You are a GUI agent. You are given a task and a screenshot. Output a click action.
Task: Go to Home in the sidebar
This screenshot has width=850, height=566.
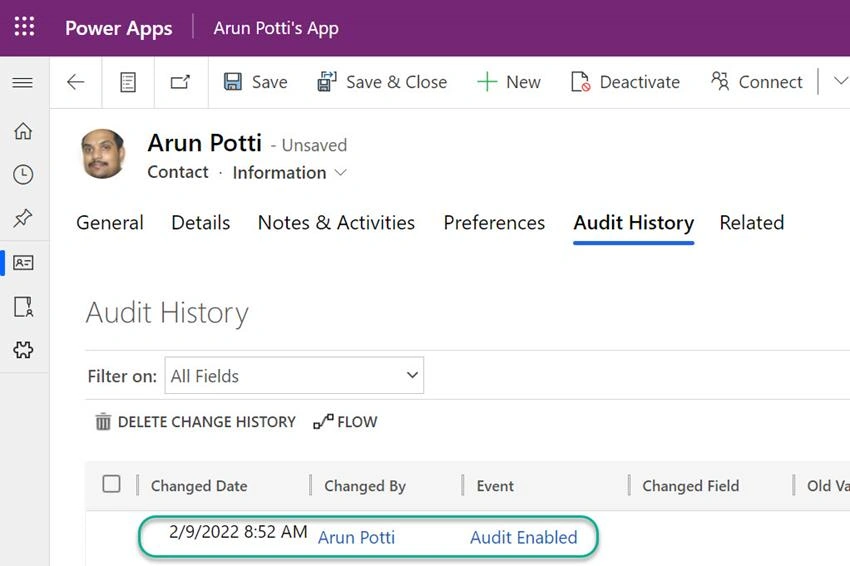(x=23, y=131)
